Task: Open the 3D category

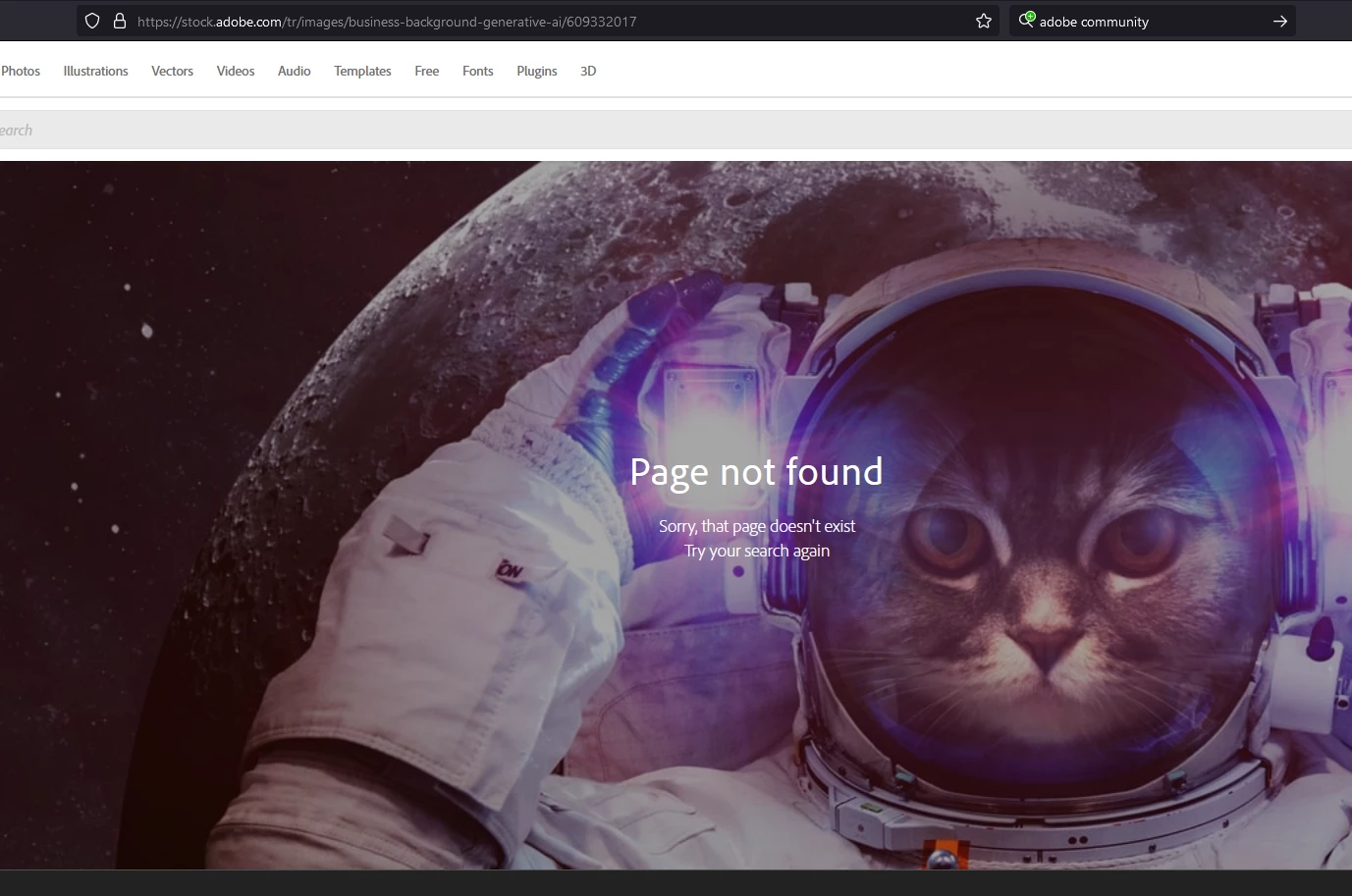Action: click(588, 71)
